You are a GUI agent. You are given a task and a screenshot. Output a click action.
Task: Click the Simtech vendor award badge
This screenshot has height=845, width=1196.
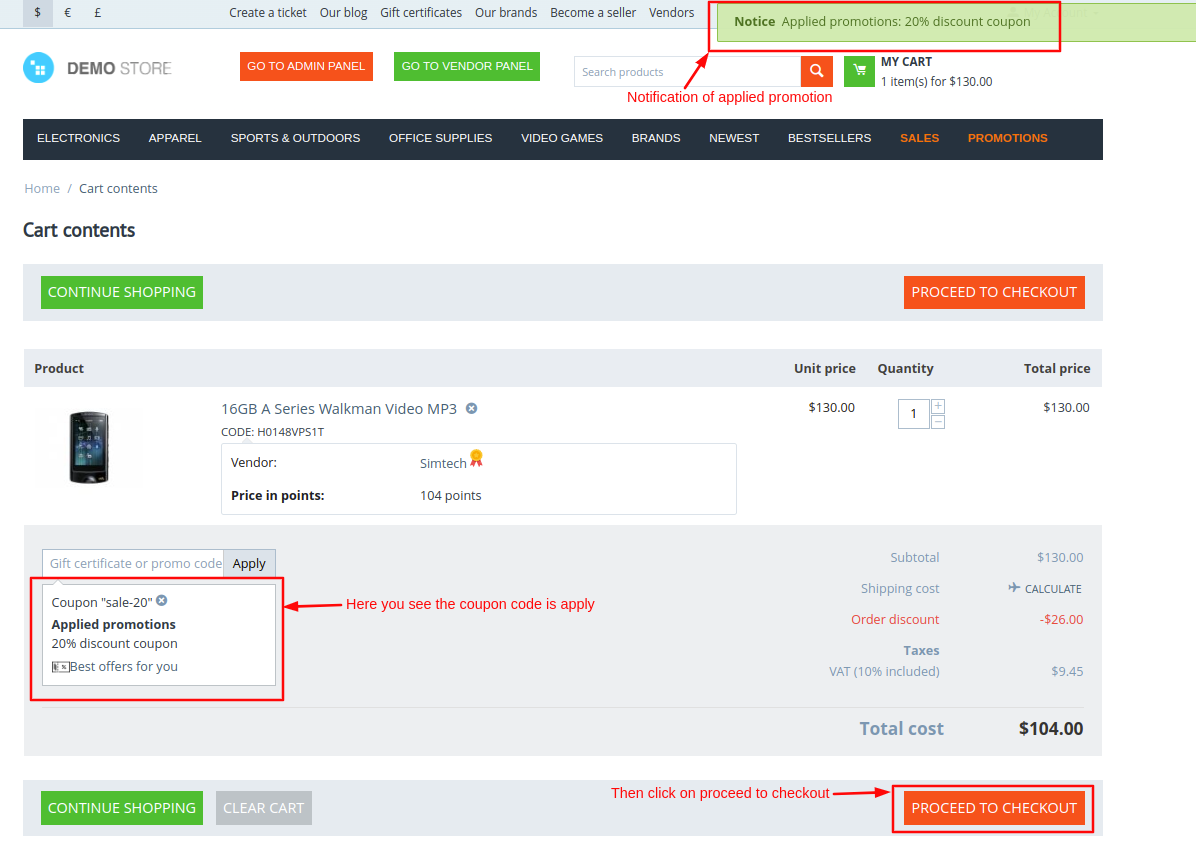coord(476,458)
